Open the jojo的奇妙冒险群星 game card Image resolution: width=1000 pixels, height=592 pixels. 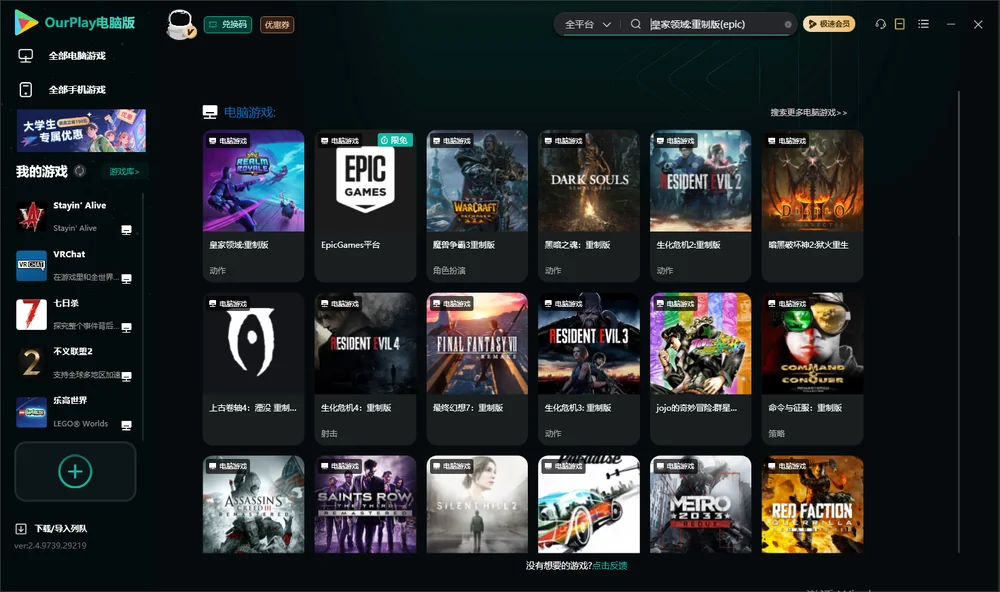click(x=700, y=369)
